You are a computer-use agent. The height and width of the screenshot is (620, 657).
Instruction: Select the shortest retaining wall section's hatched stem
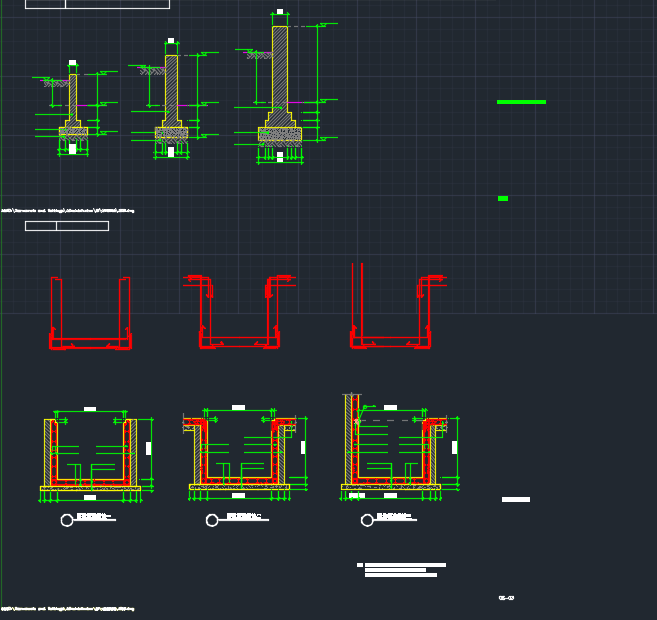[73, 98]
